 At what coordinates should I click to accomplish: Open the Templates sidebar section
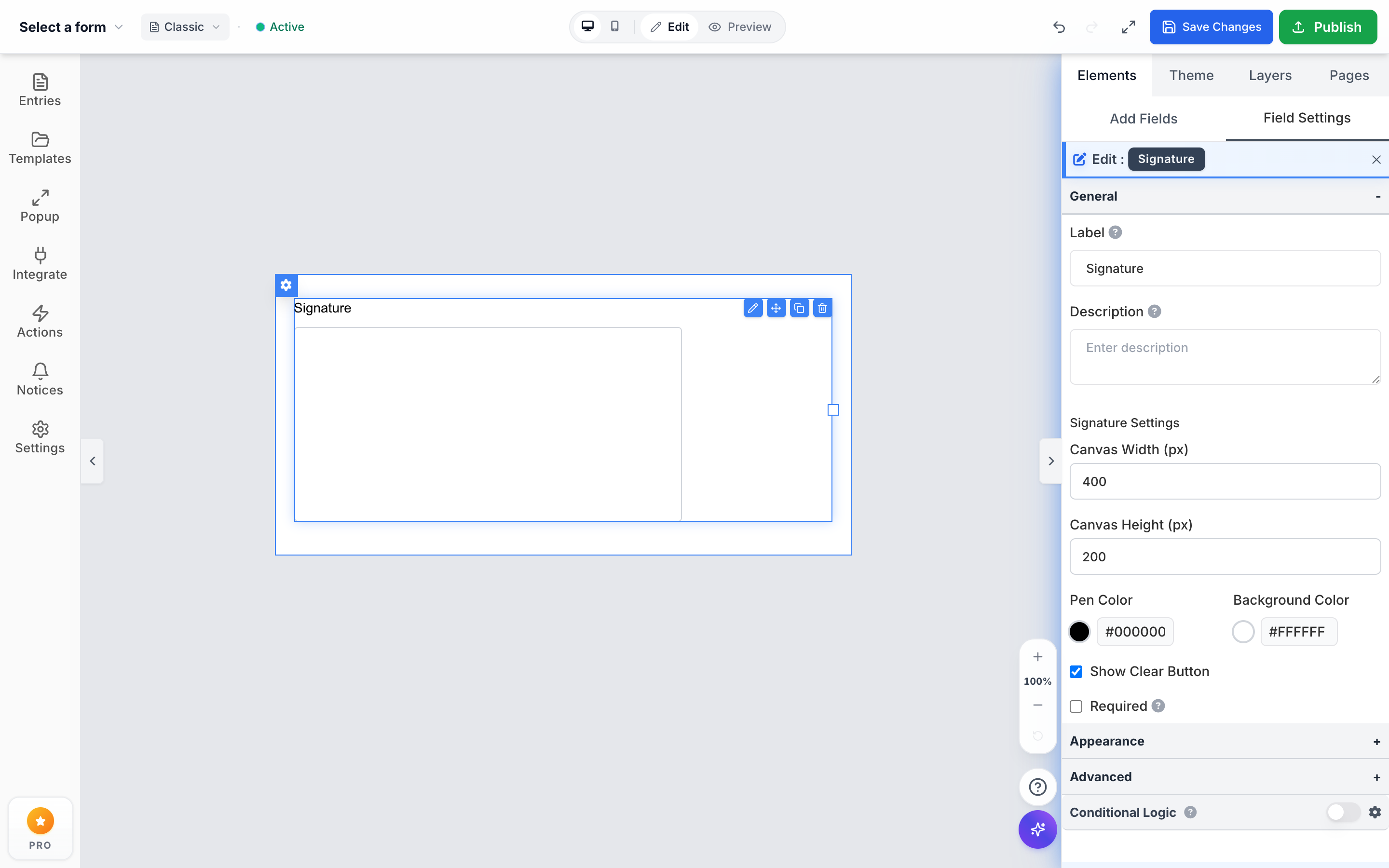point(40,148)
